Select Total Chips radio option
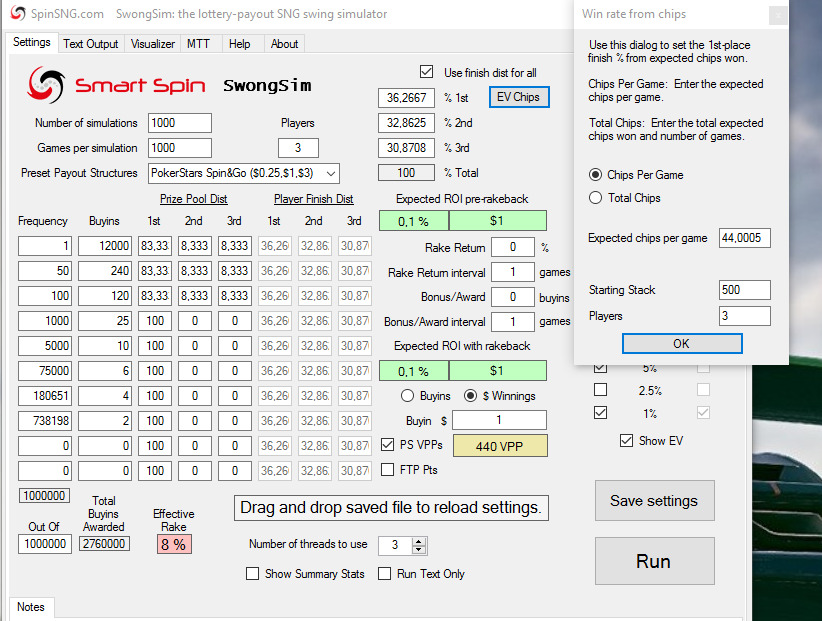 (595, 198)
